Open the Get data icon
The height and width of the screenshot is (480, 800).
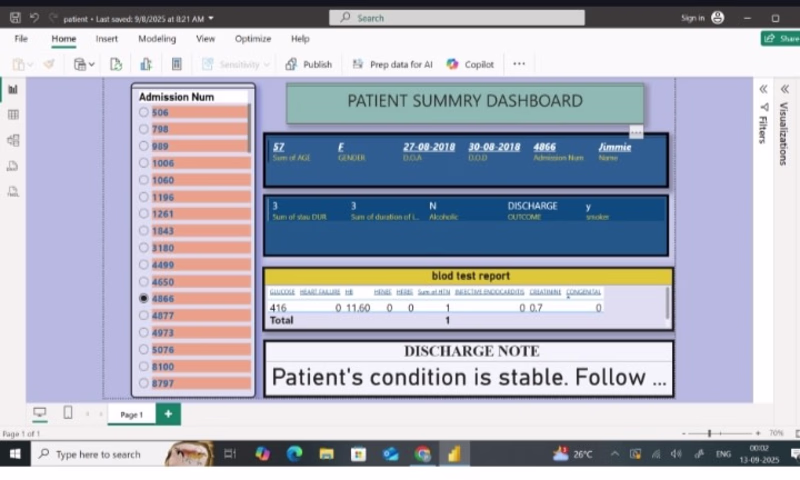tap(80, 64)
